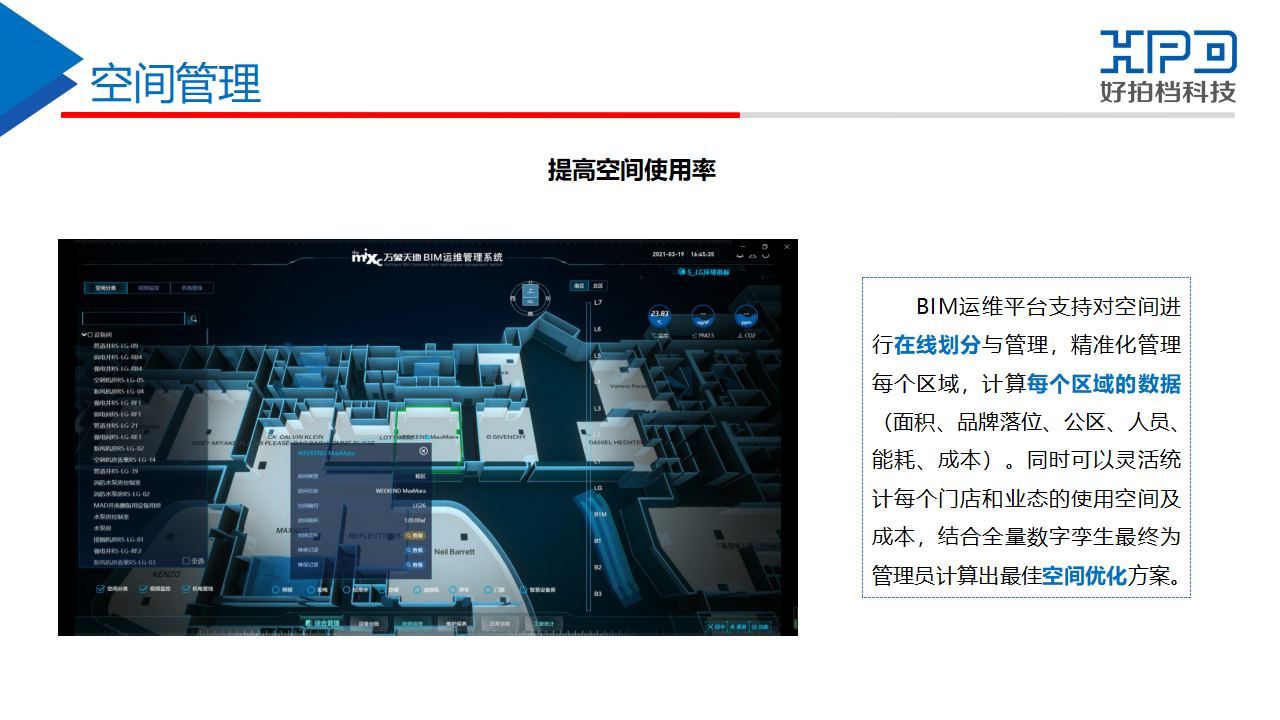Toggle the 视频监控 checkbox
Screen dimensions: 1280x720
144,589
